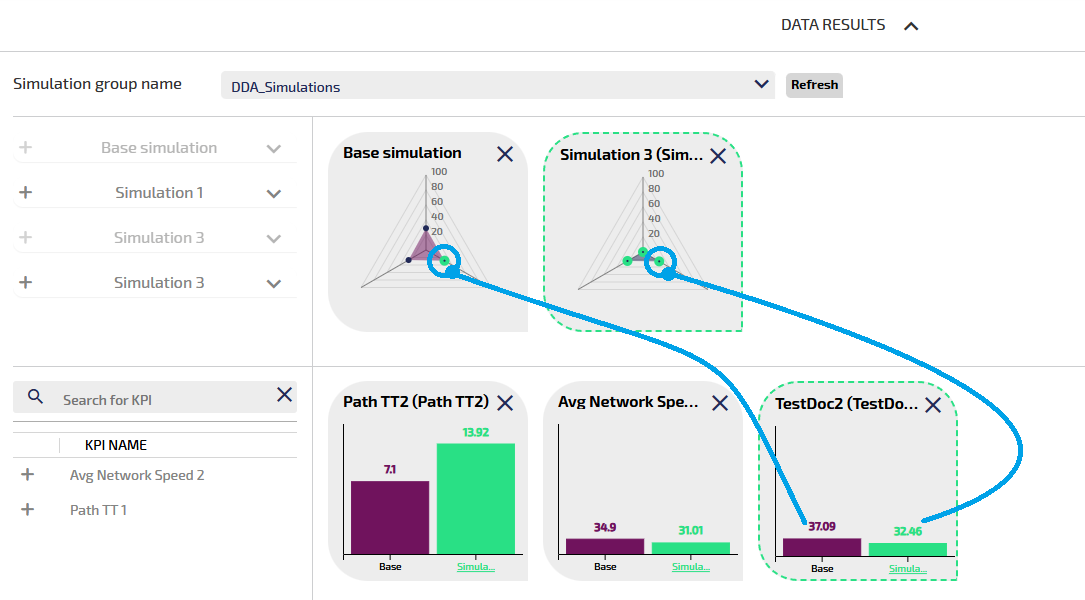Open Simula... link under Path TT2 chart
This screenshot has height=600, width=1085.
tap(475, 567)
